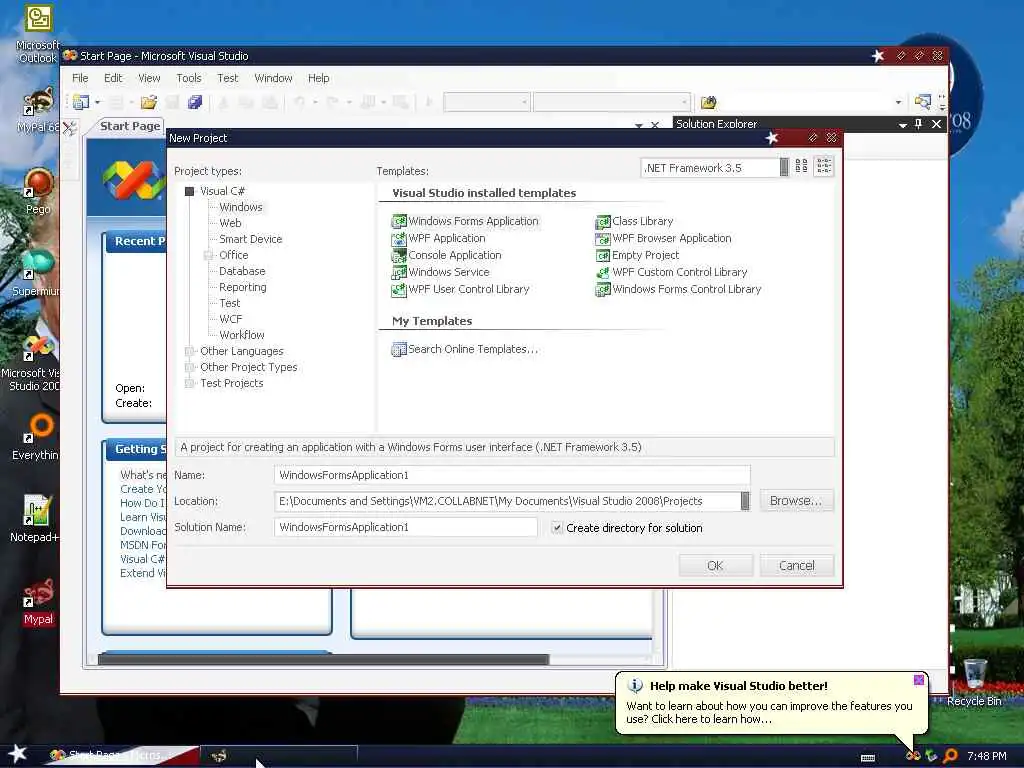Select the Windows Forms Application template
The width and height of the screenshot is (1024, 768).
click(x=465, y=221)
